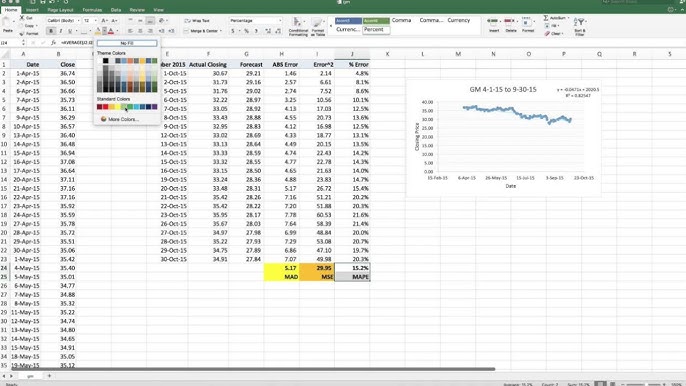Click the Increase Decimal icon
The width and height of the screenshot is (686, 386).
(268, 31)
